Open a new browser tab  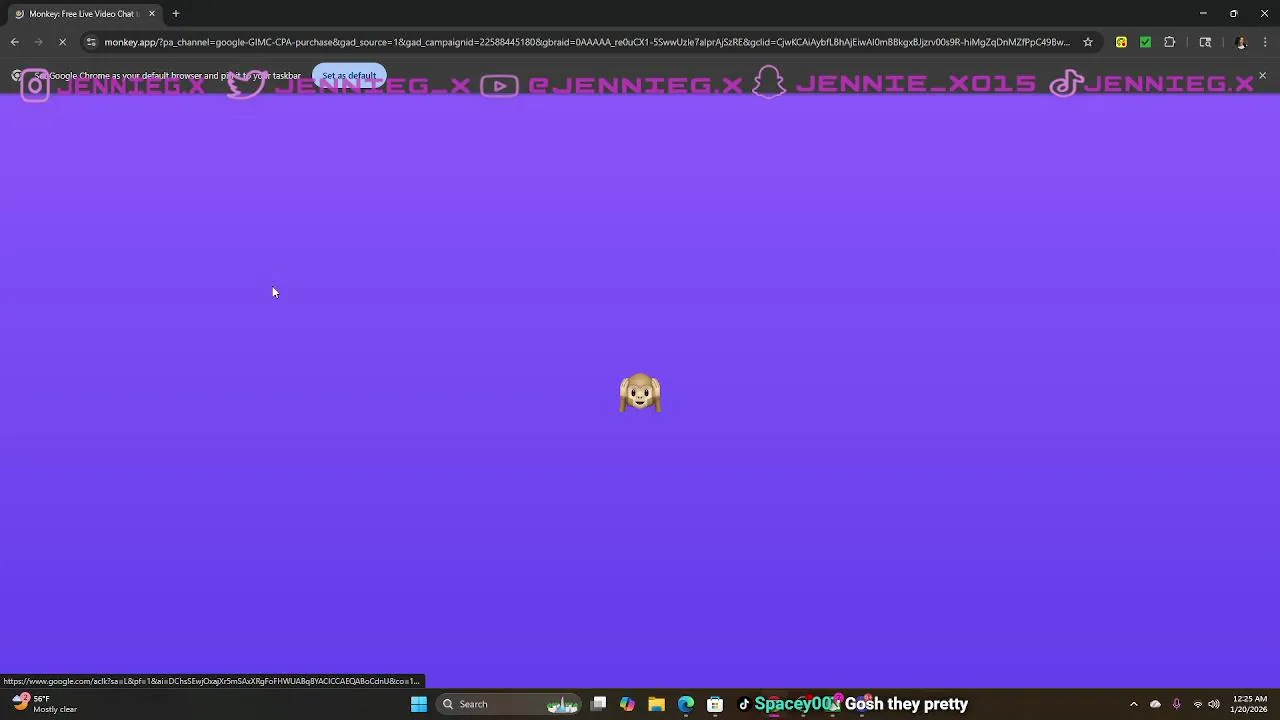(x=176, y=14)
